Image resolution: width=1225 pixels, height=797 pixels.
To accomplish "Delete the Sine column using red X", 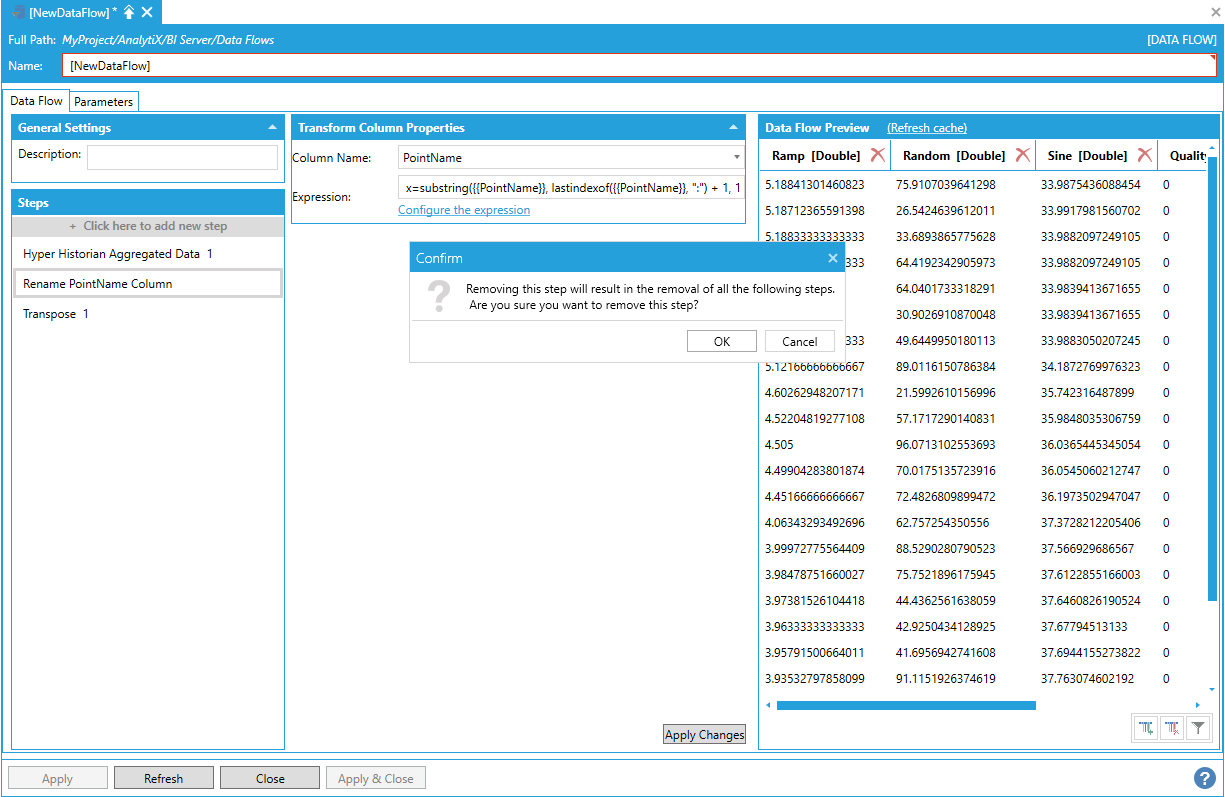I will click(1144, 155).
